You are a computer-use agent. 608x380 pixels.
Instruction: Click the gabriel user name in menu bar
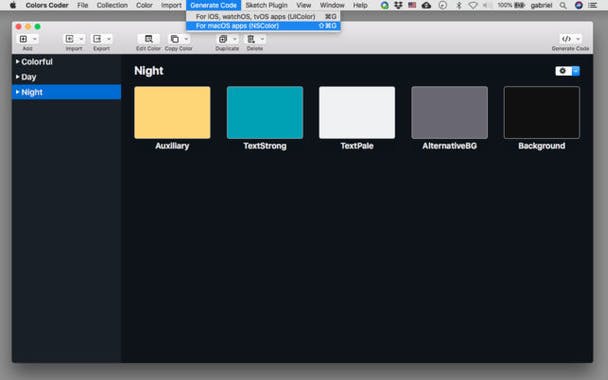(x=541, y=5)
